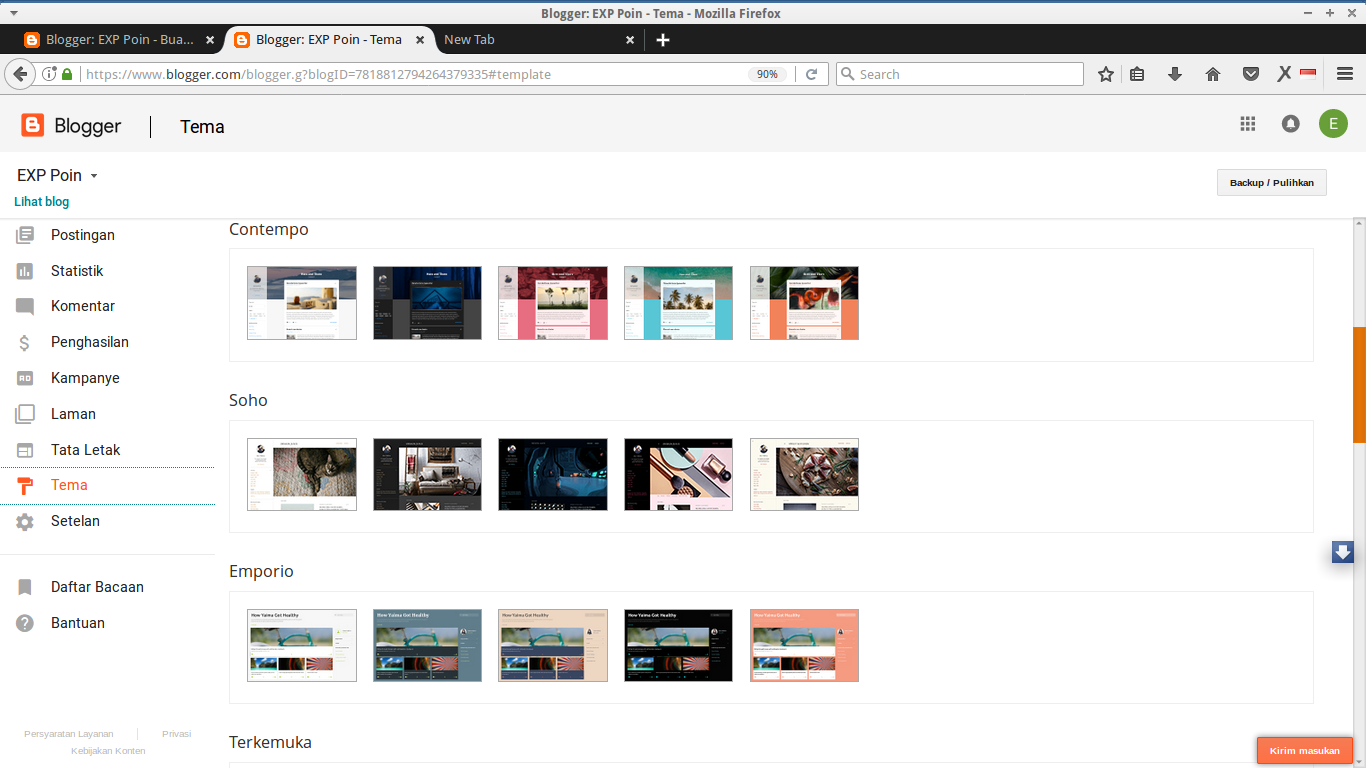Open the Firefox downloads arrow icon
1366x768 pixels.
pyautogui.click(x=1175, y=74)
